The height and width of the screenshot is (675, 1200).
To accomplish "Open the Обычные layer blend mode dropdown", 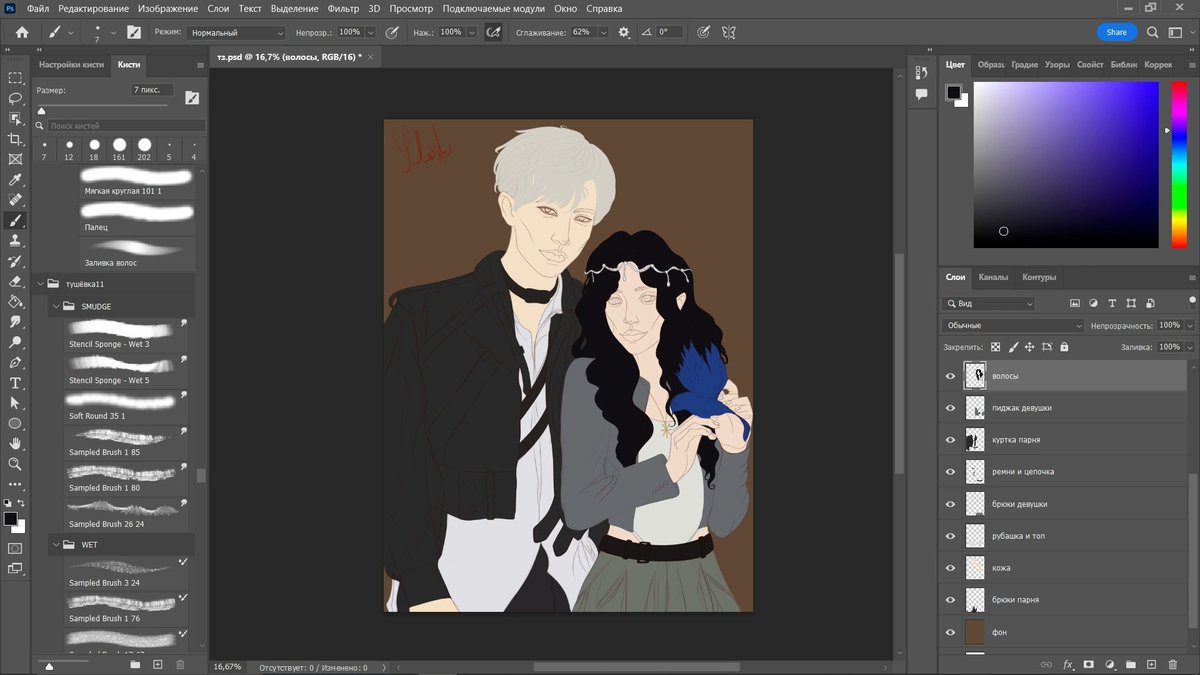I will 1013,326.
